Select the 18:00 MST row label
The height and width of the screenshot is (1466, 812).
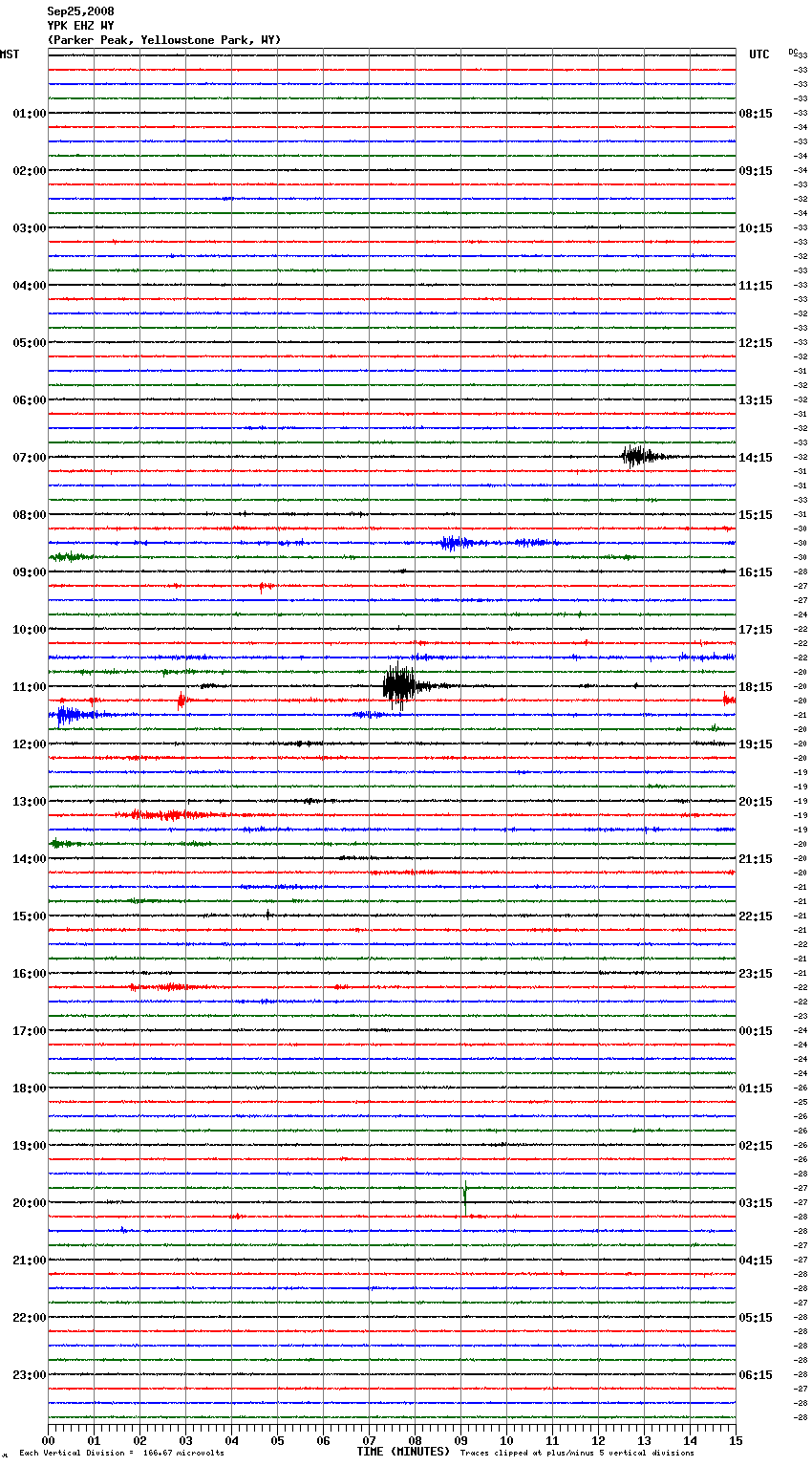pyautogui.click(x=29, y=1089)
